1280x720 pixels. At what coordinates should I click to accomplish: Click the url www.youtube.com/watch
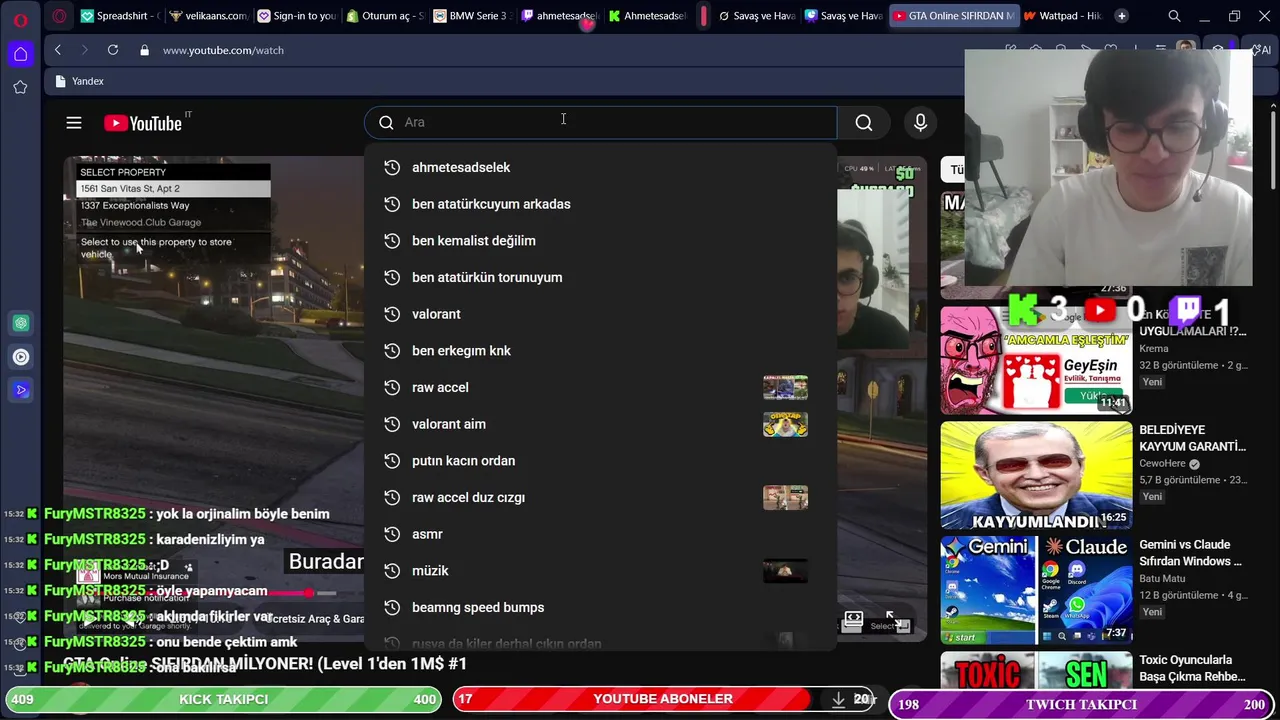click(223, 50)
